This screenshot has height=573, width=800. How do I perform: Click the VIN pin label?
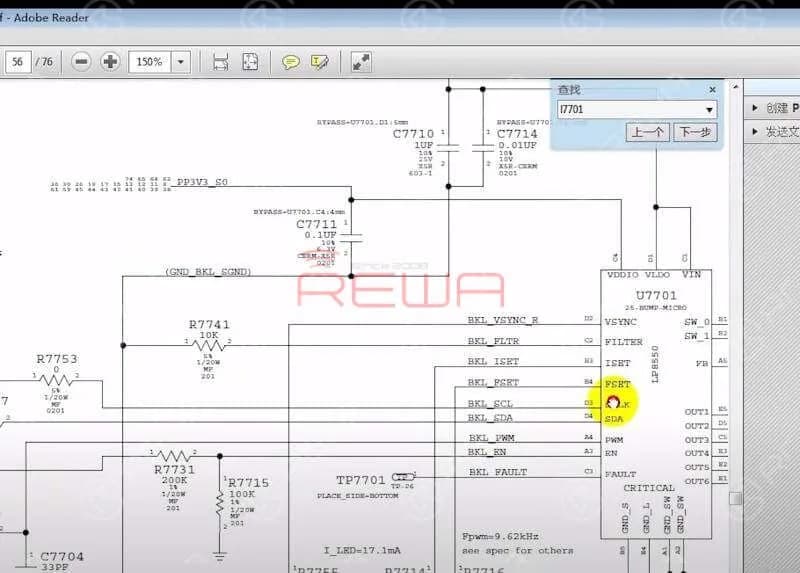[x=691, y=275]
